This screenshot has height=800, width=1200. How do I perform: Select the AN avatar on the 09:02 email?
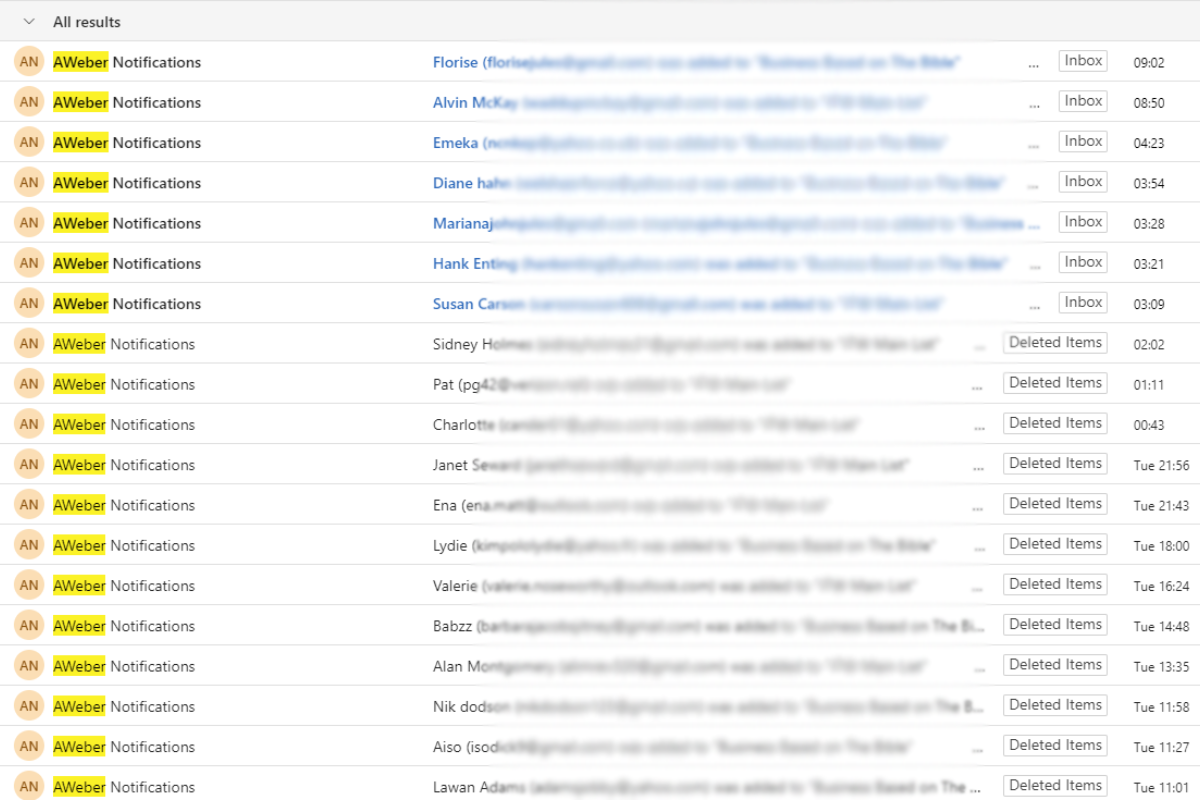(x=29, y=62)
